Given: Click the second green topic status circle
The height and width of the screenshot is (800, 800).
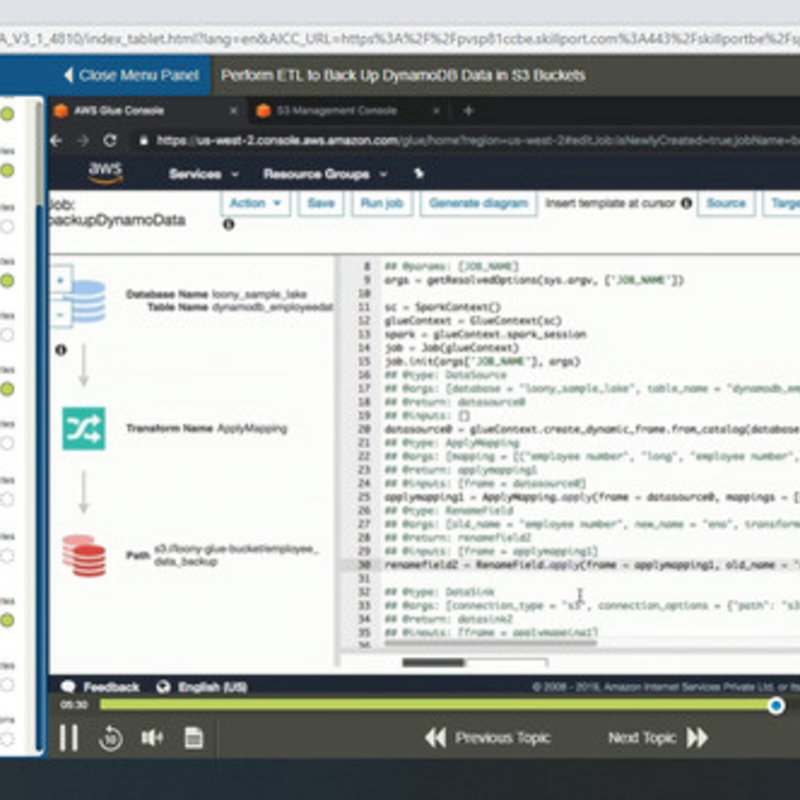Looking at the screenshot, I should coord(7,170).
